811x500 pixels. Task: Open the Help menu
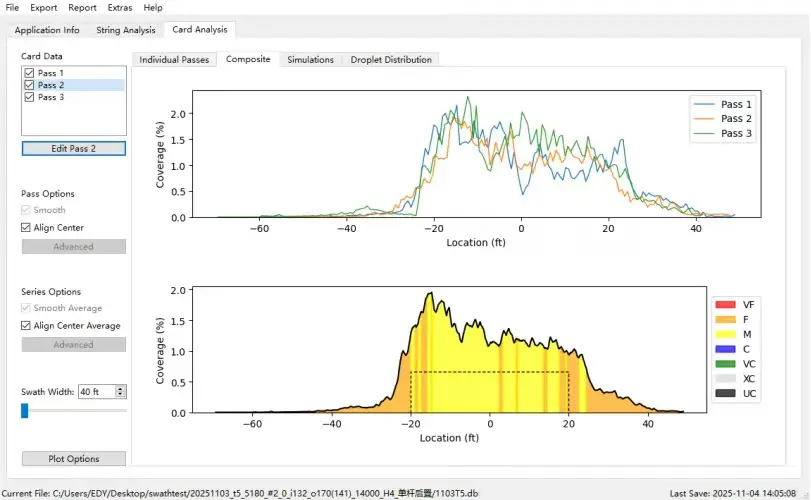point(153,8)
